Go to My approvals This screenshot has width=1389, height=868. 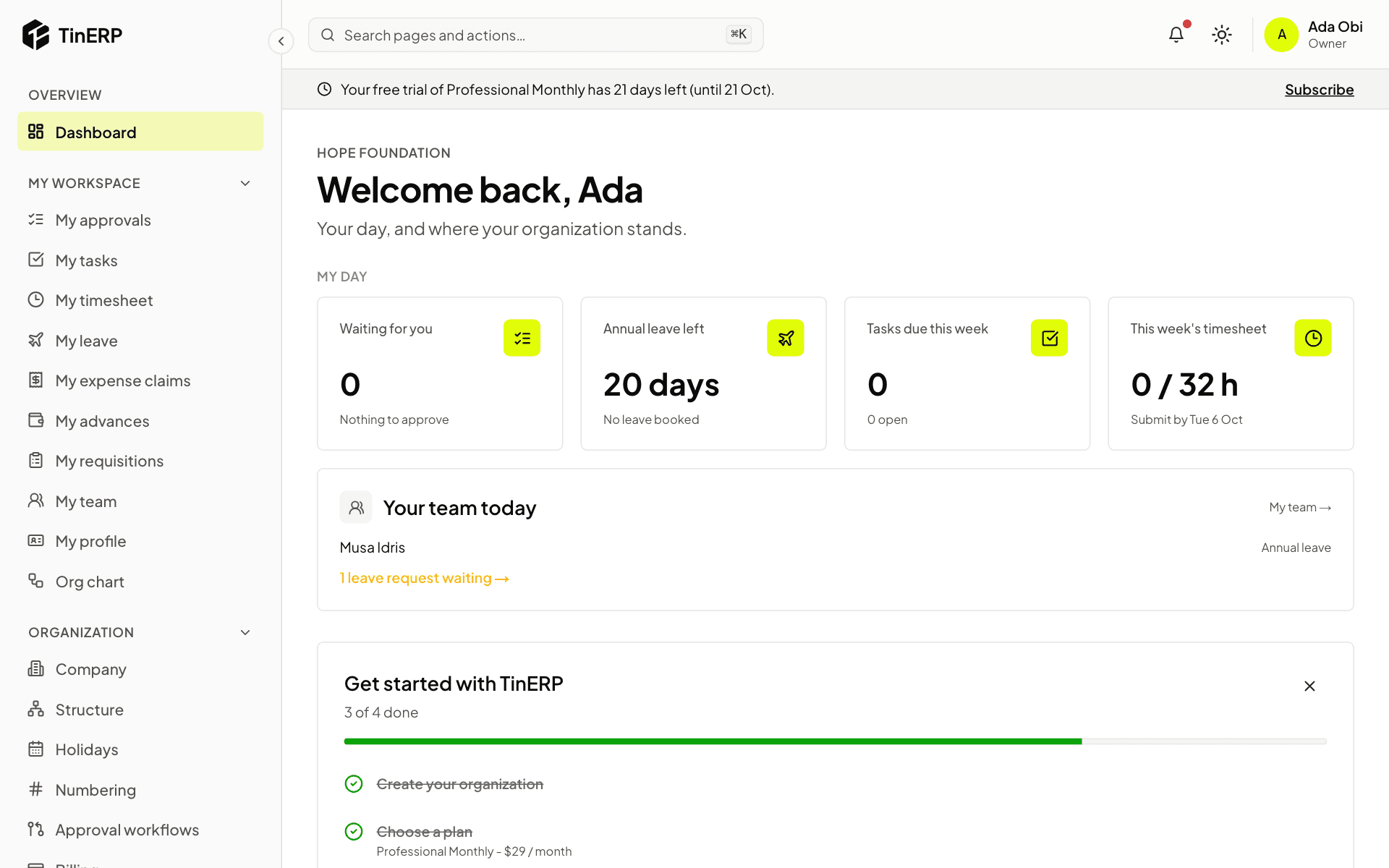(140, 220)
